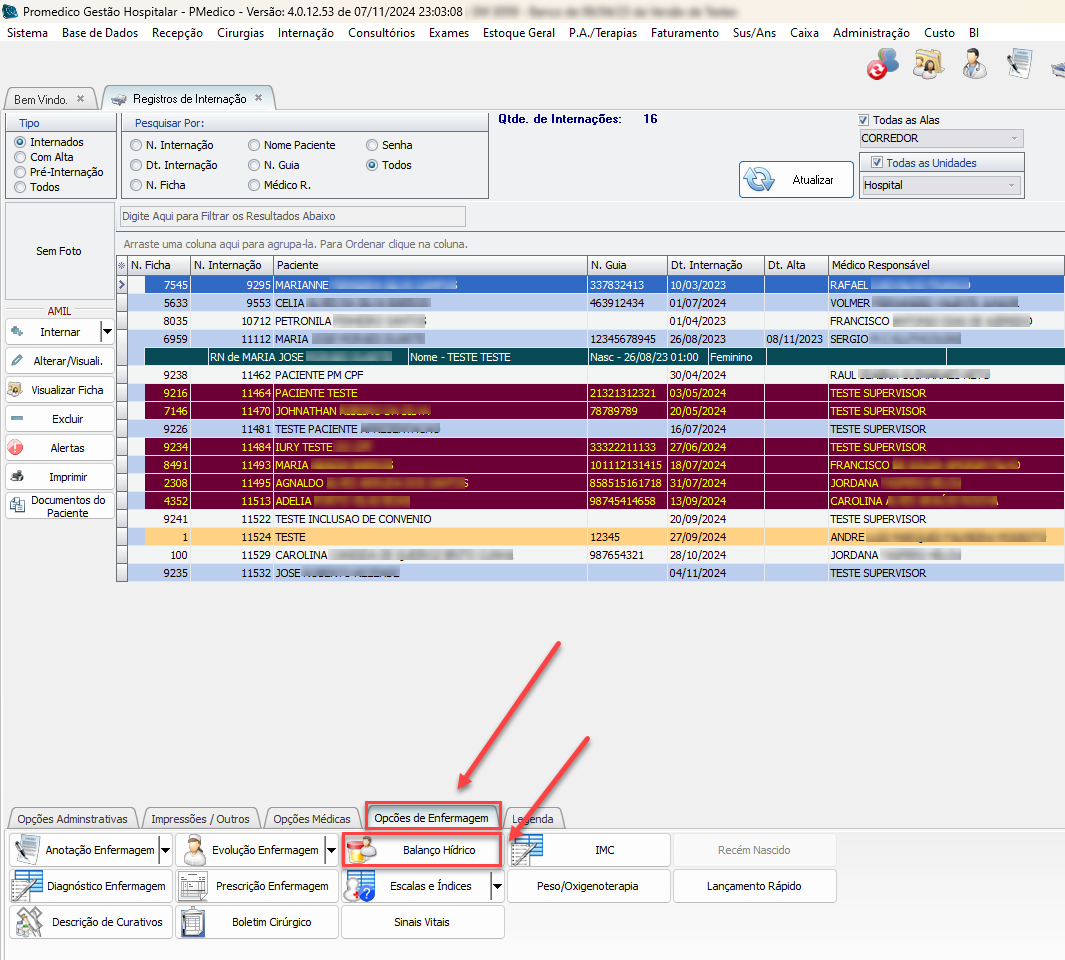
Task: Open the Faturamento menu
Action: [x=684, y=33]
